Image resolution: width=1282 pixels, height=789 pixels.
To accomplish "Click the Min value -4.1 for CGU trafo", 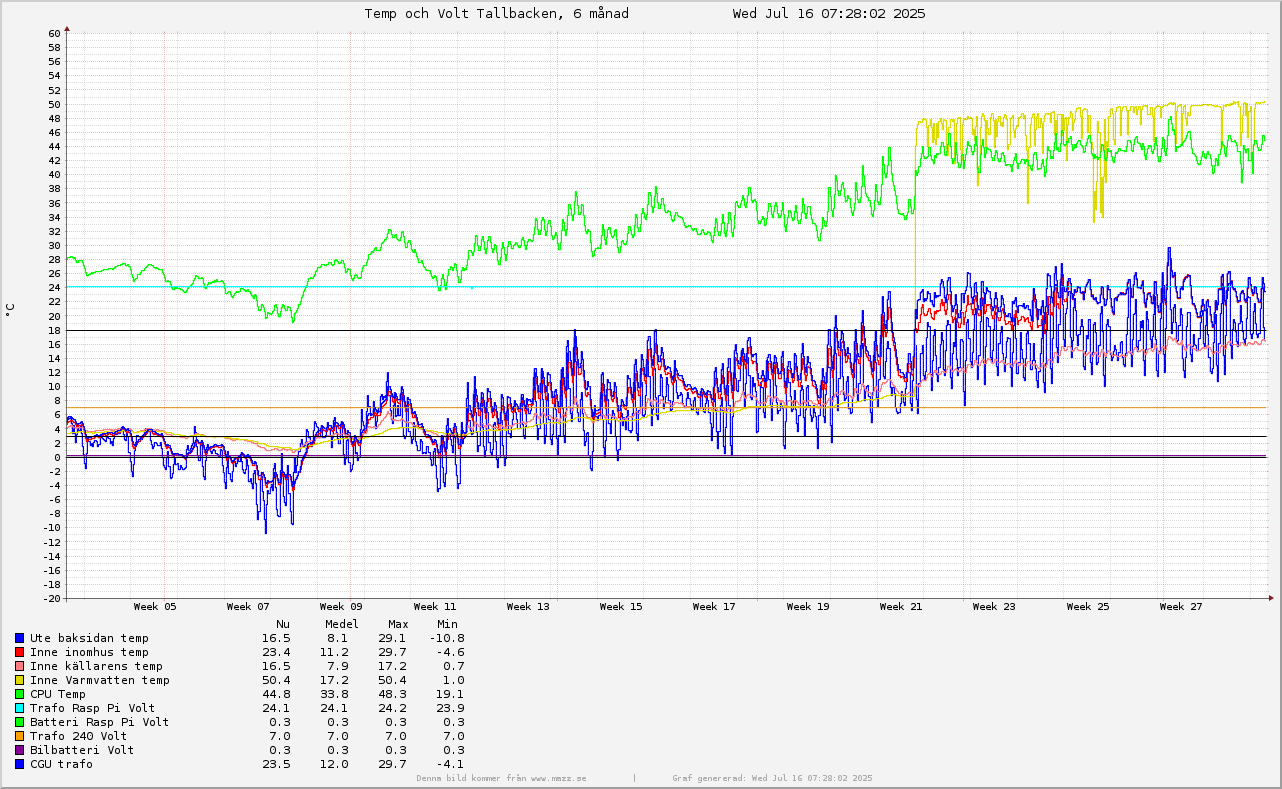I will (451, 764).
